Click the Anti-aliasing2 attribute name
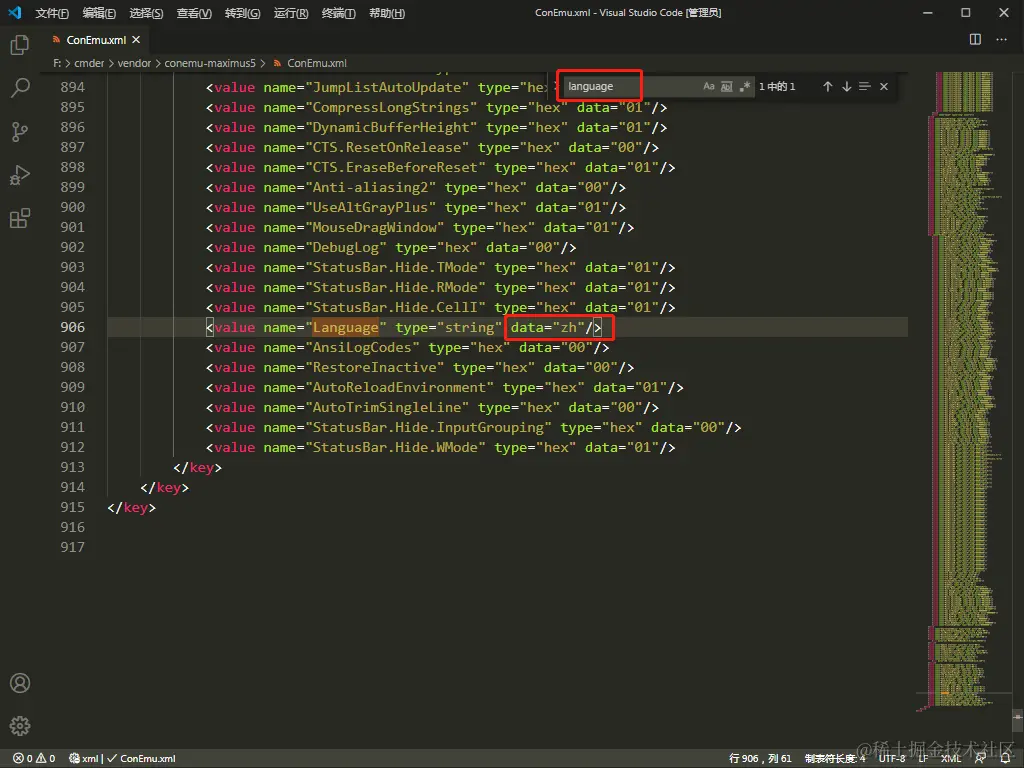The height and width of the screenshot is (768, 1024). pyautogui.click(x=370, y=187)
